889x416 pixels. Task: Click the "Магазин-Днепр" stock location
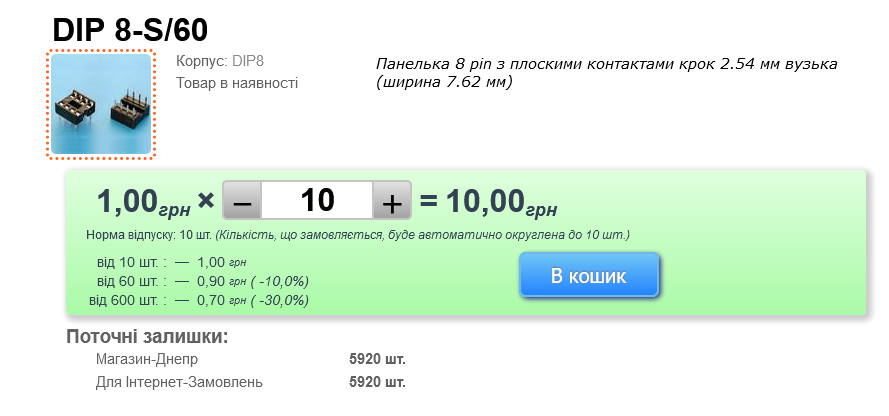click(147, 359)
